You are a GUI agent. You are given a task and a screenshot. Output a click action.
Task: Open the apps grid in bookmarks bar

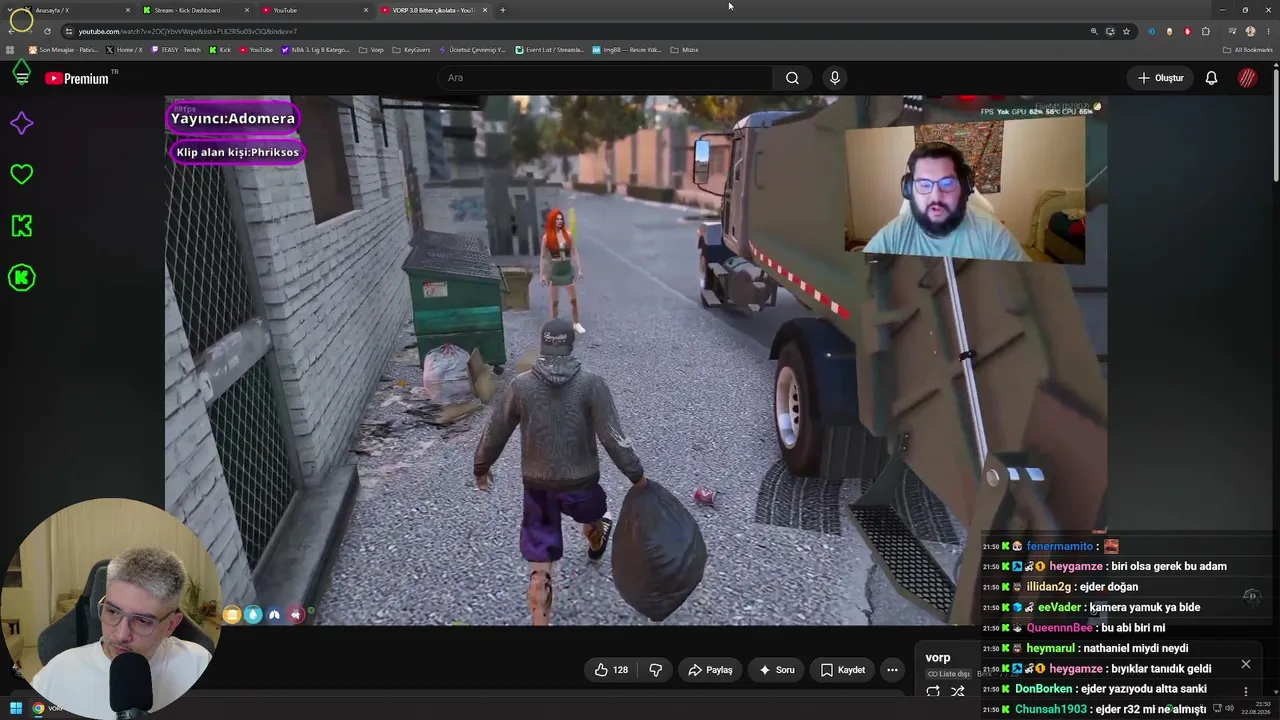pos(10,50)
